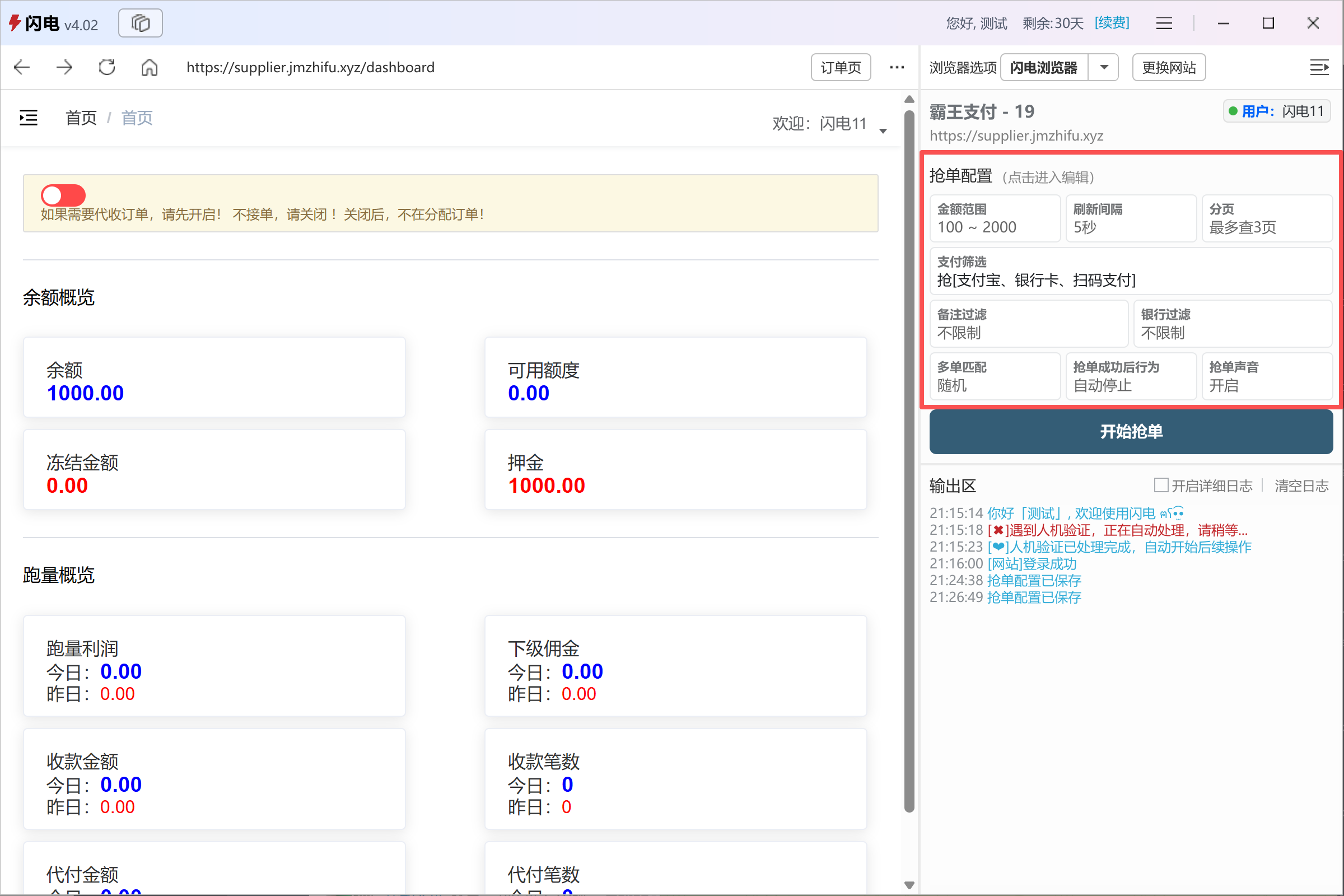
Task: Click the navigate back arrow icon
Action: coord(21,67)
